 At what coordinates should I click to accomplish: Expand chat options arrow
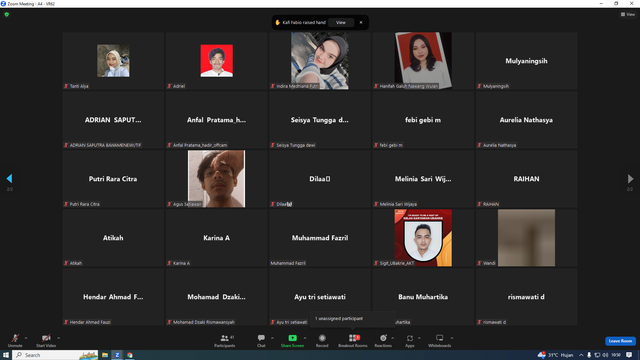pyautogui.click(x=272, y=338)
